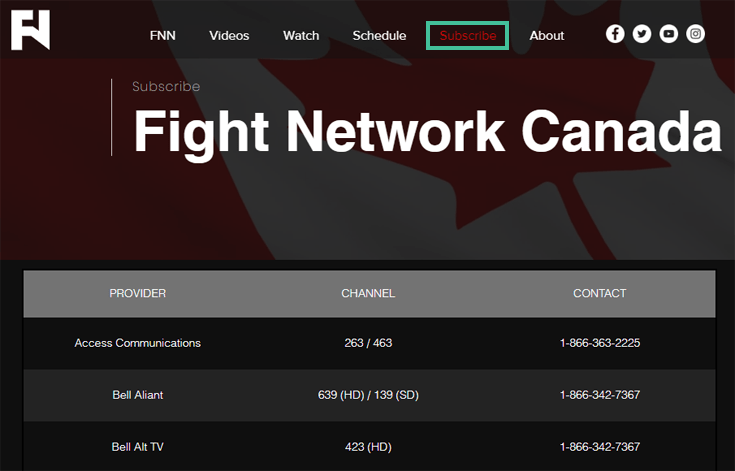Image resolution: width=735 pixels, height=471 pixels.
Task: Click the PROVIDER column header
Action: coord(137,293)
